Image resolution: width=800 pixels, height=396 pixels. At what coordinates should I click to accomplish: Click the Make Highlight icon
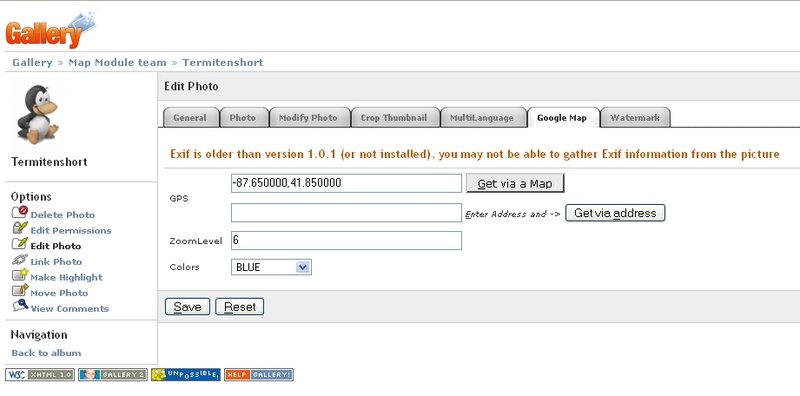(x=20, y=275)
